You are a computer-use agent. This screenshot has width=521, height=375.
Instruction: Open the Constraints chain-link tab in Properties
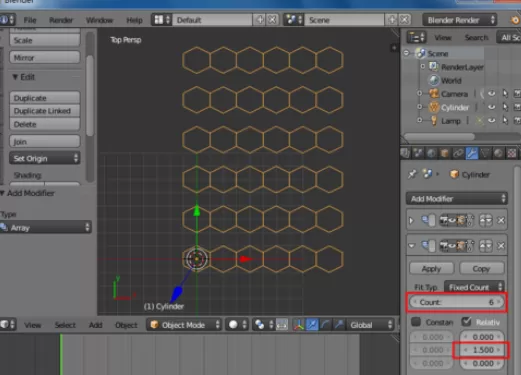[x=458, y=153]
